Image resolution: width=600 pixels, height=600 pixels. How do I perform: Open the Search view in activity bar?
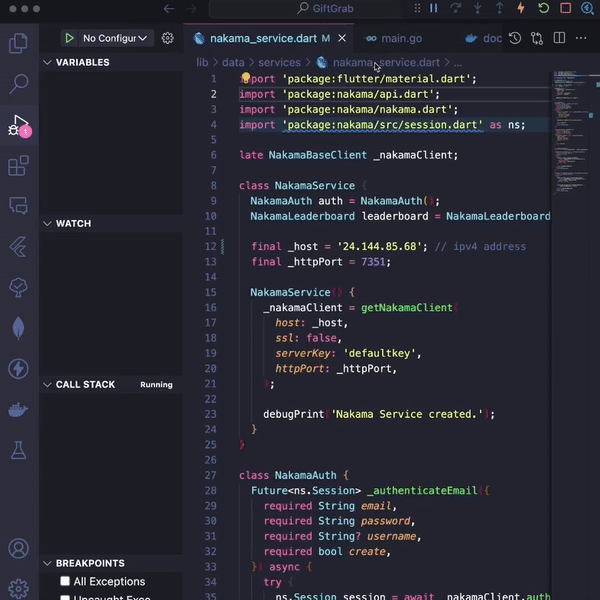pos(18,84)
